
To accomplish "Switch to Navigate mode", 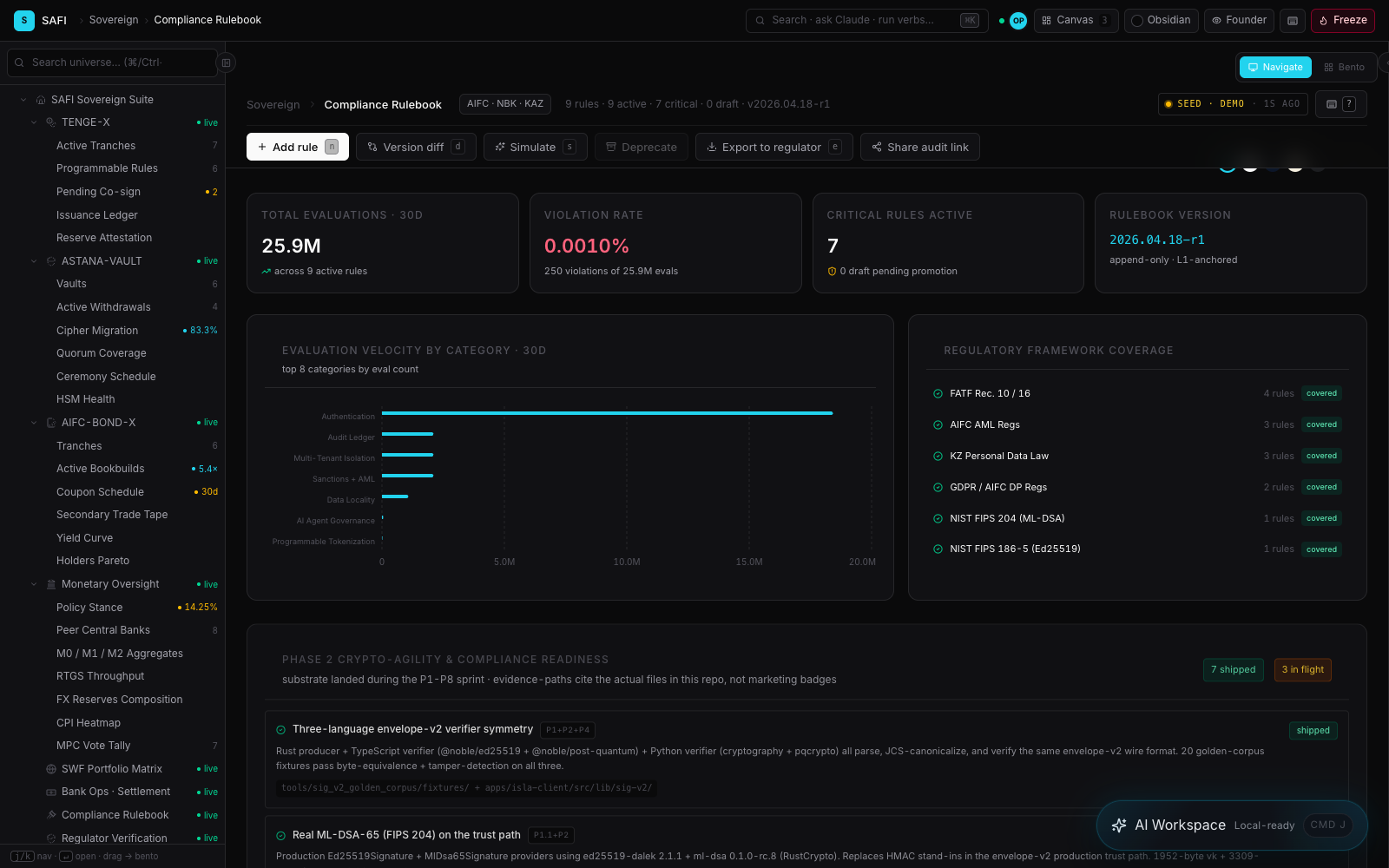I will [x=1275, y=67].
